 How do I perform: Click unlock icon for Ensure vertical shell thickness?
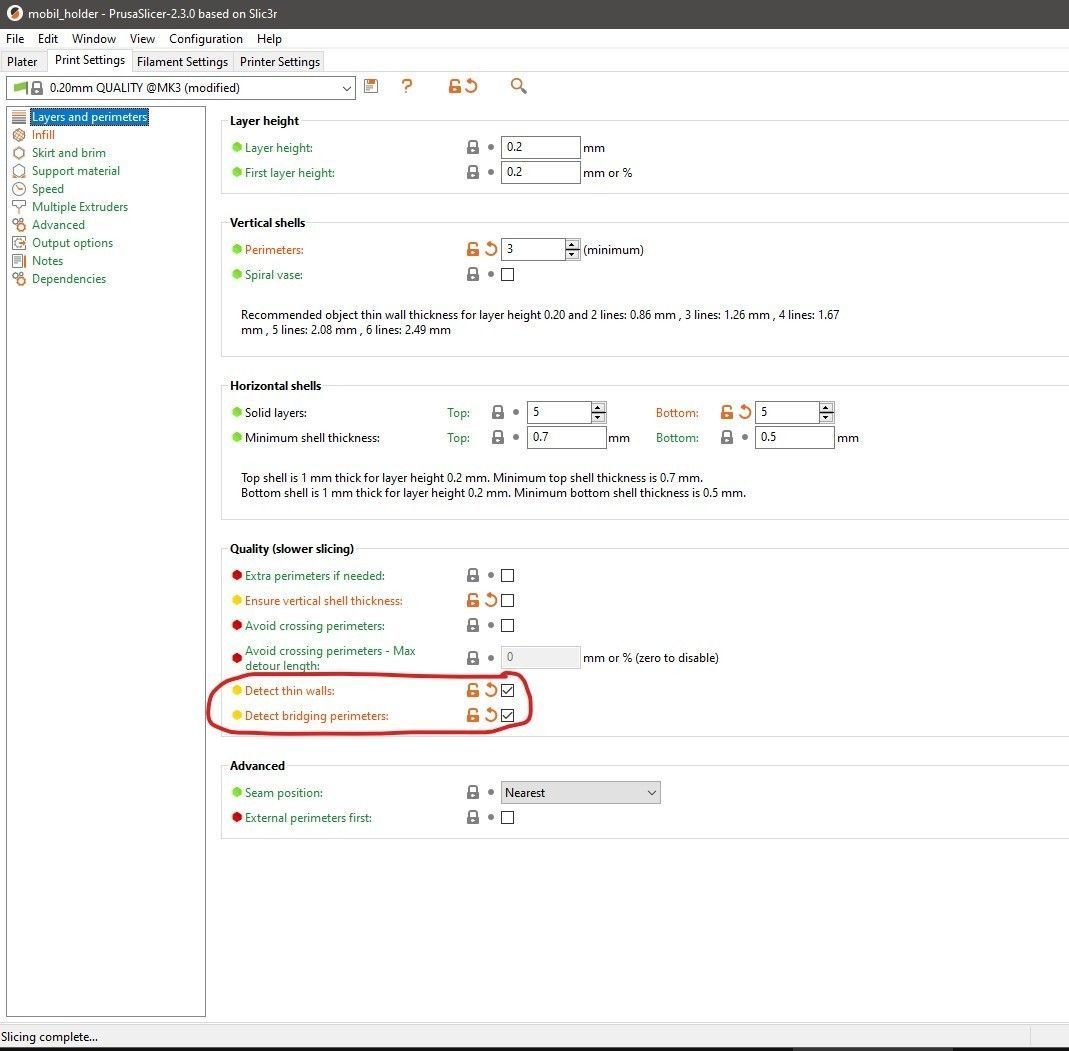472,600
